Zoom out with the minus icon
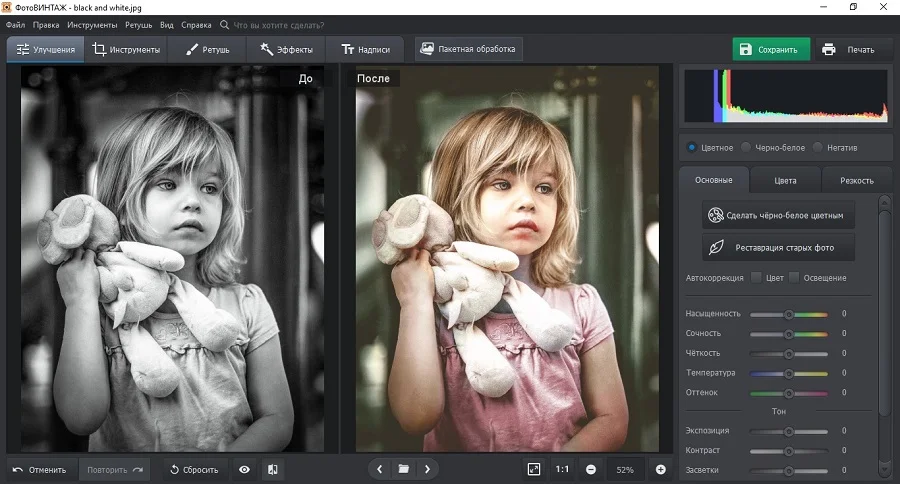 591,469
